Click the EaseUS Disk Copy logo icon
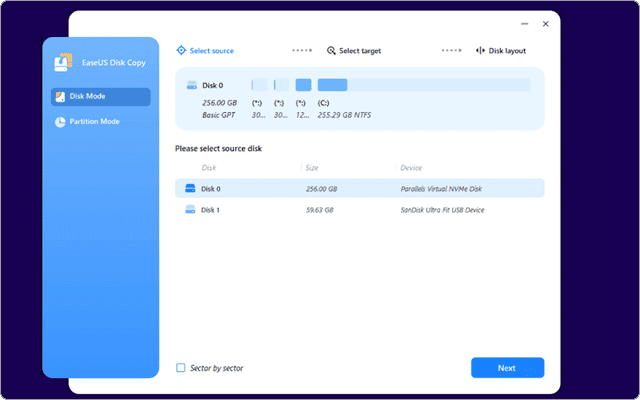 pyautogui.click(x=63, y=62)
